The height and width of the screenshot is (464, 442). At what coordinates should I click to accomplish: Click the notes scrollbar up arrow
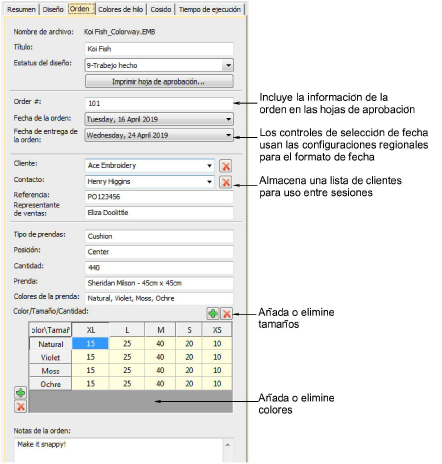tap(228, 445)
